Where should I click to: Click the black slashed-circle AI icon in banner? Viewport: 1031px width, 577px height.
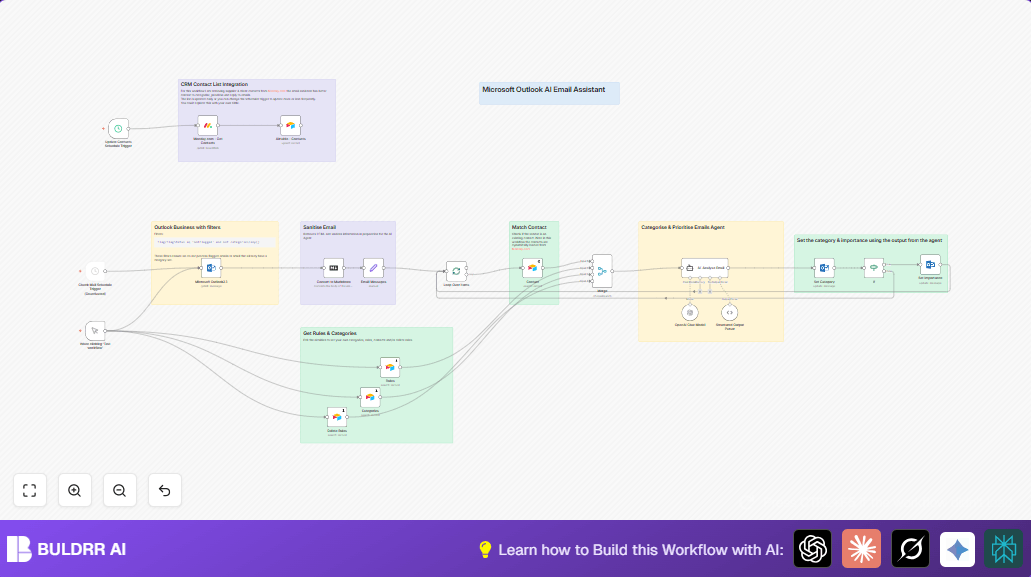tap(911, 549)
